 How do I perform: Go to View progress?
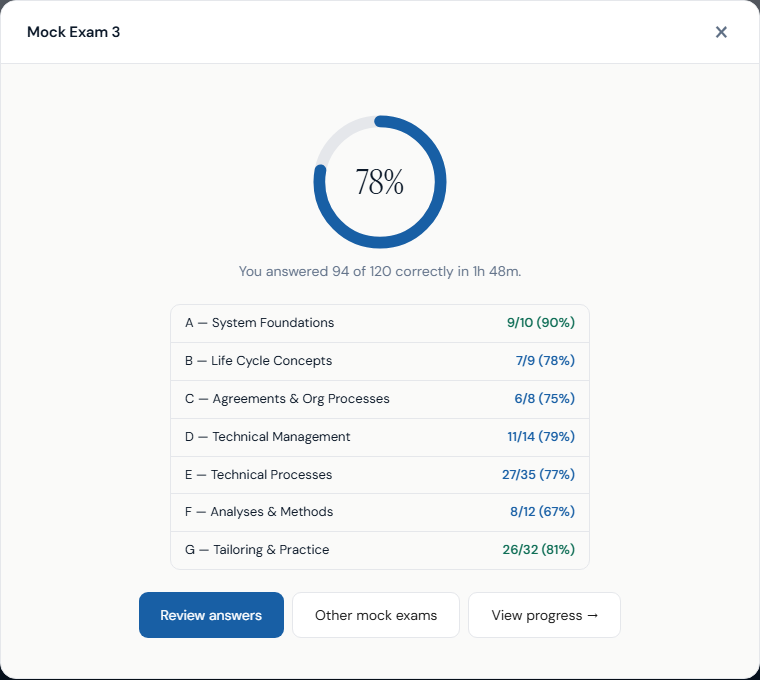pyautogui.click(x=544, y=615)
